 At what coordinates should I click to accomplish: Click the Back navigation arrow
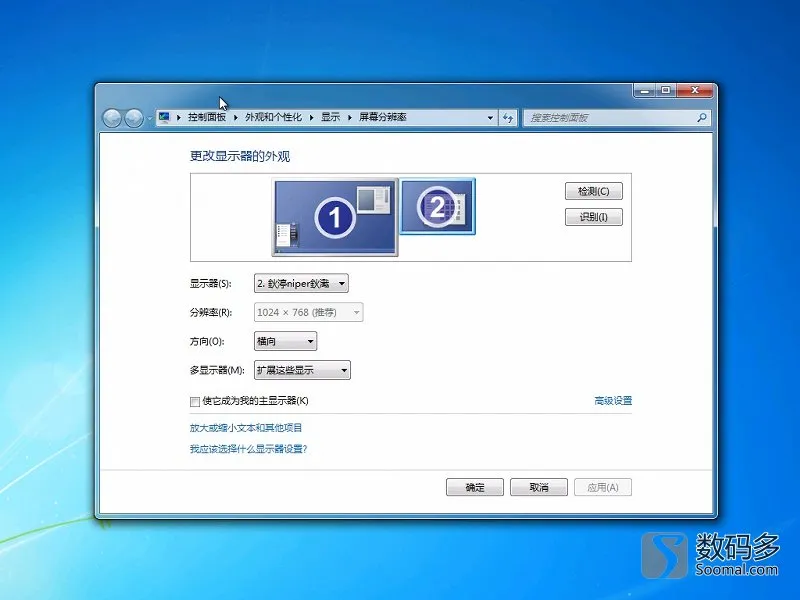[x=112, y=118]
